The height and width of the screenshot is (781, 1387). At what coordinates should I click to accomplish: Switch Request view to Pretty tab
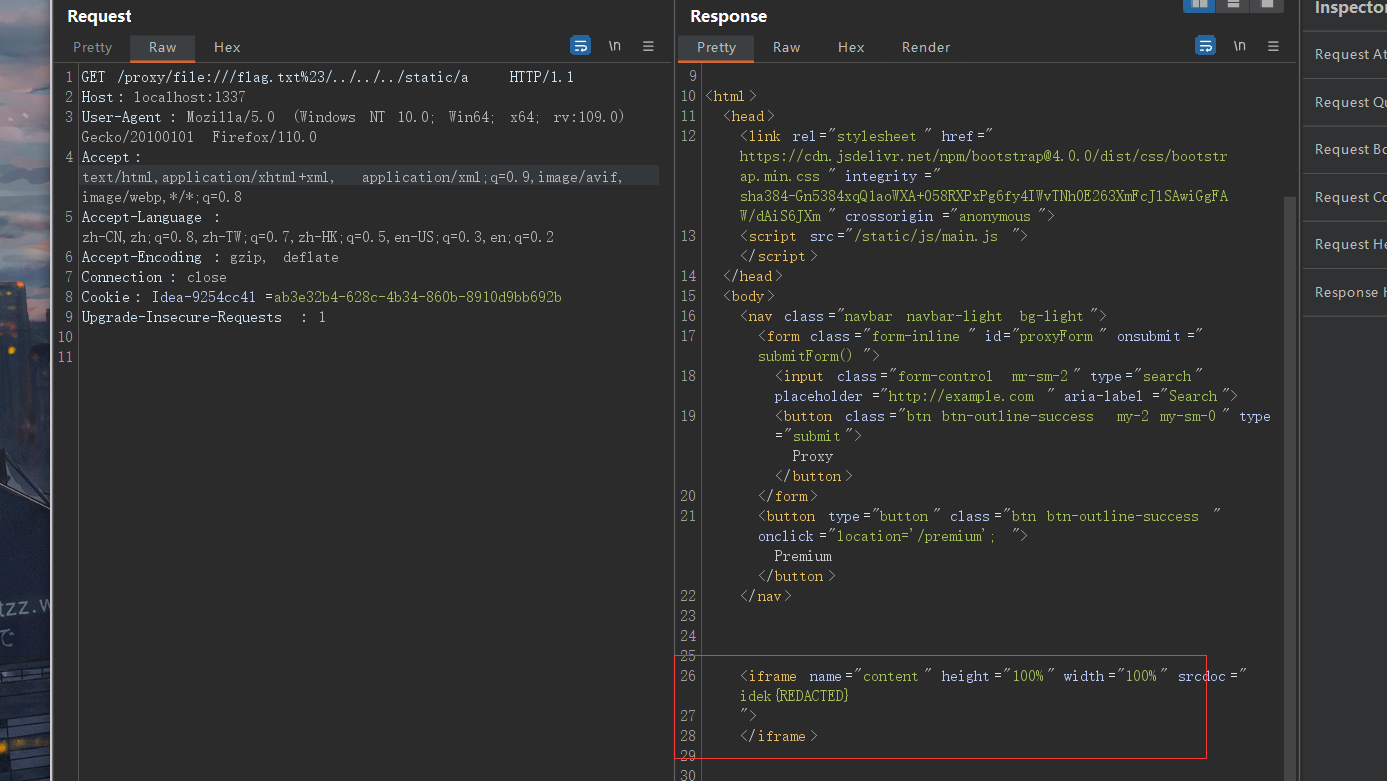92,47
